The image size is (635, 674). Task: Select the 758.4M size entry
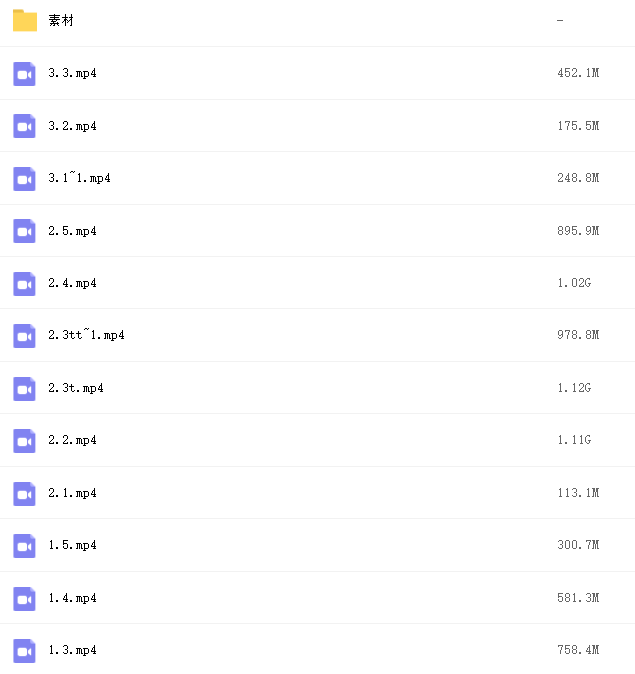click(578, 650)
